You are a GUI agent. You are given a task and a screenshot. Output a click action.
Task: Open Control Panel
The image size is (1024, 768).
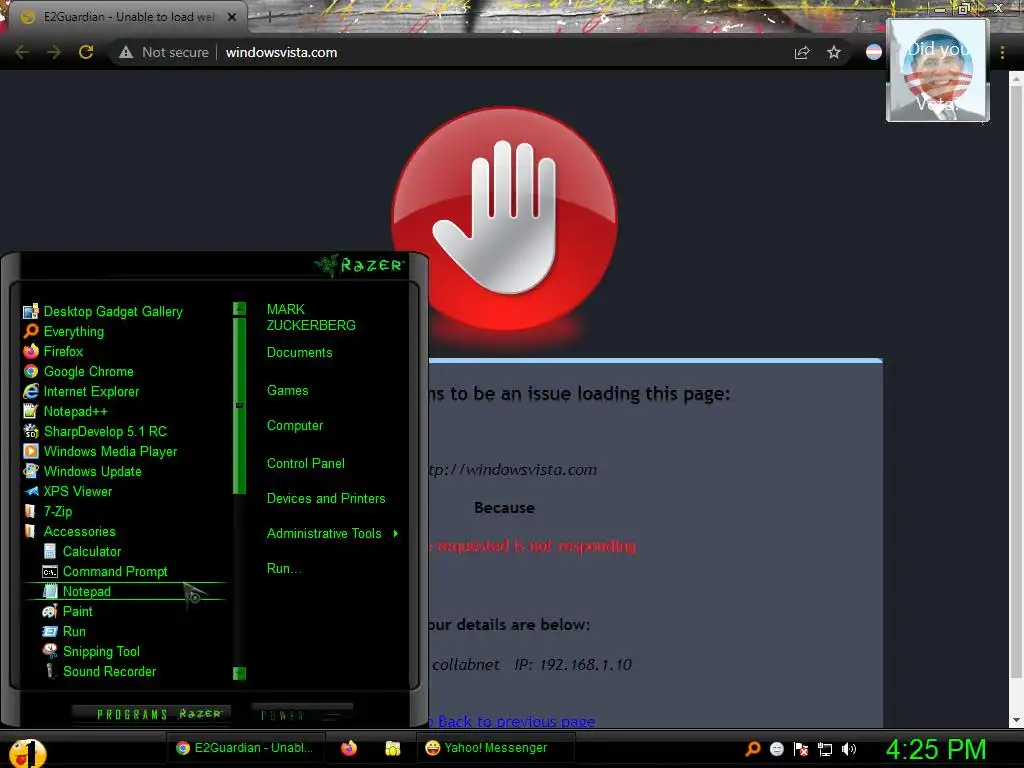[x=306, y=464]
